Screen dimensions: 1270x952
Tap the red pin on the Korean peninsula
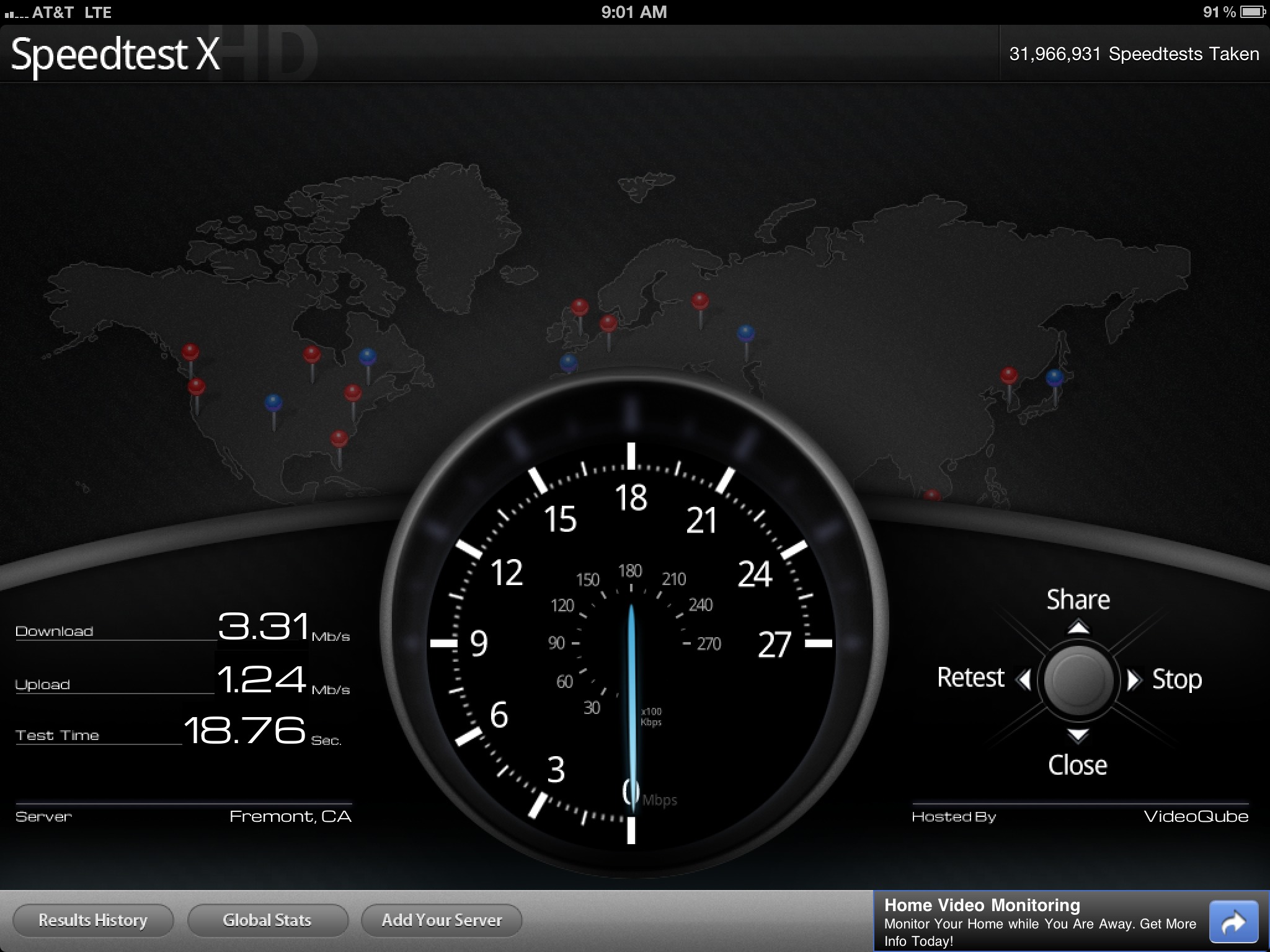point(1008,376)
